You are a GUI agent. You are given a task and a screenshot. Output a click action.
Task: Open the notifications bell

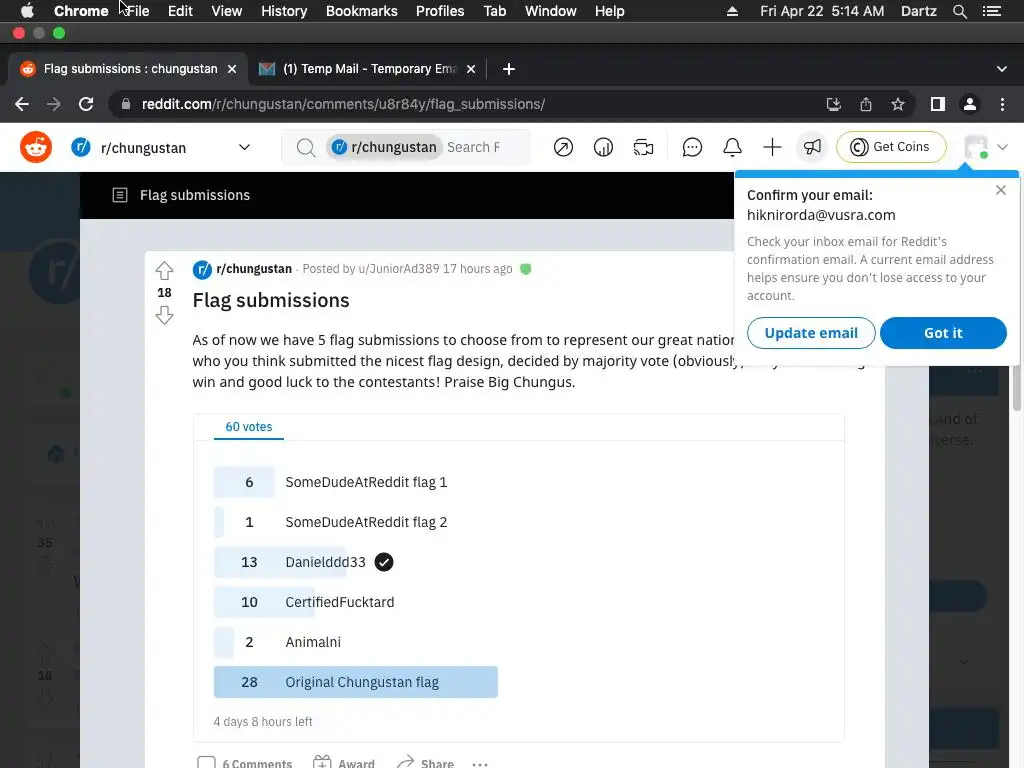tap(732, 148)
